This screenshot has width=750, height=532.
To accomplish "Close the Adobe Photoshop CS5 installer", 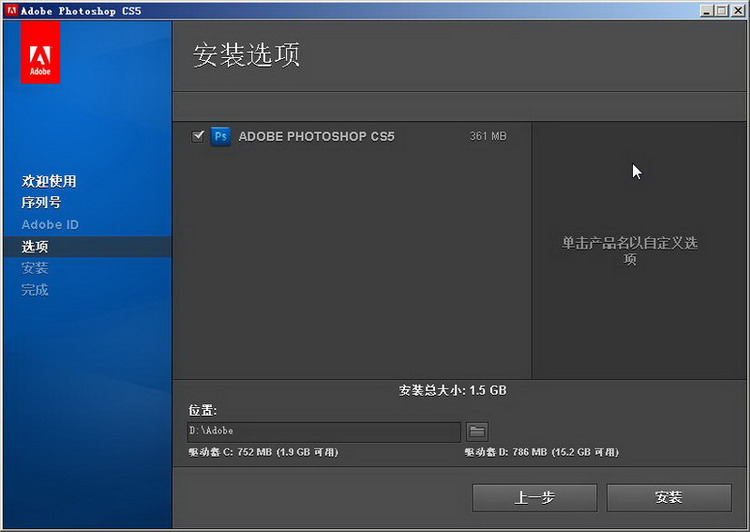I will pos(738,11).
